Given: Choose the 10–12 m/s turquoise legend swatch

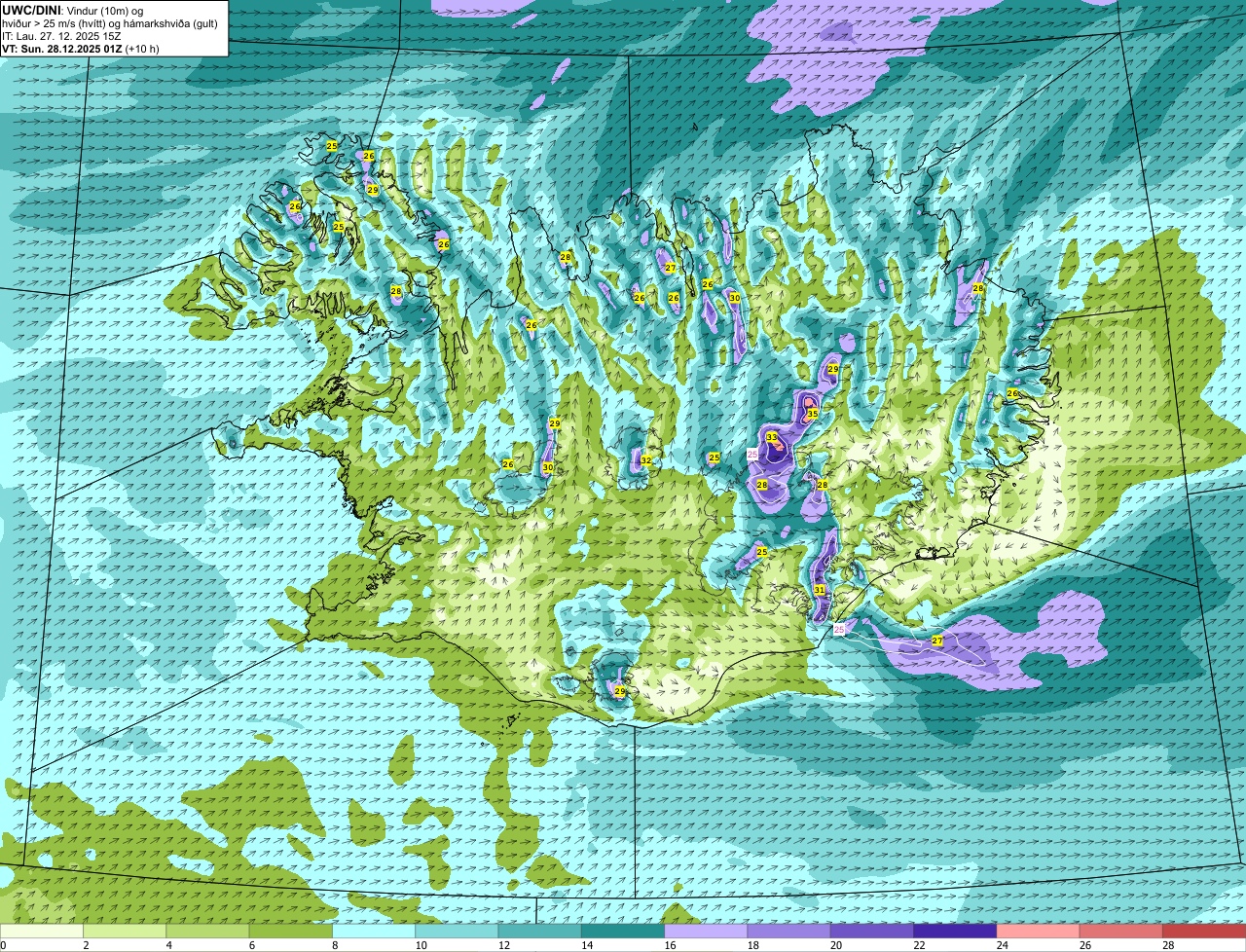Looking at the screenshot, I should pos(457,931).
